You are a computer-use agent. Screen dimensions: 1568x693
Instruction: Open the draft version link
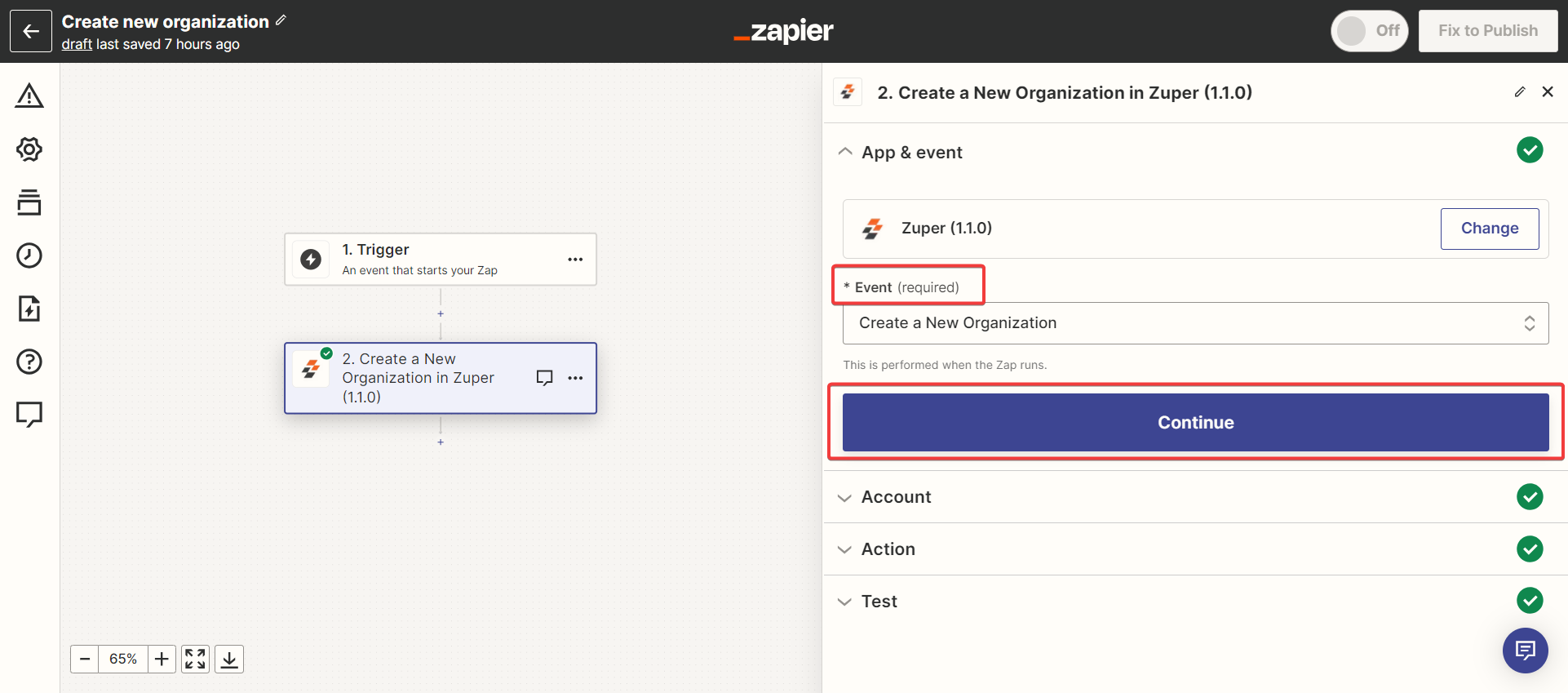77,44
